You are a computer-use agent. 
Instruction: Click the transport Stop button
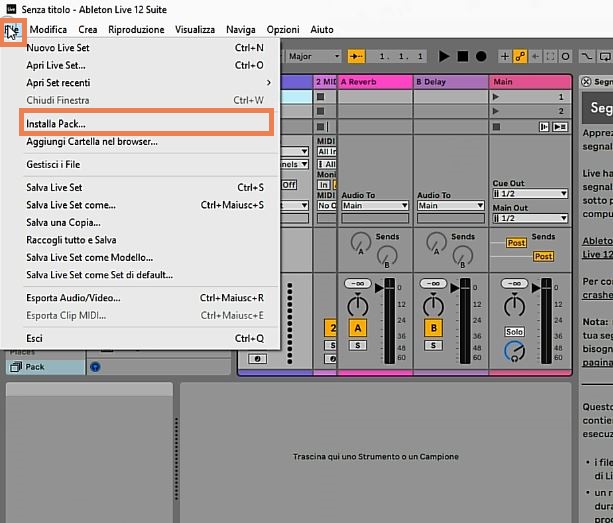(462, 57)
